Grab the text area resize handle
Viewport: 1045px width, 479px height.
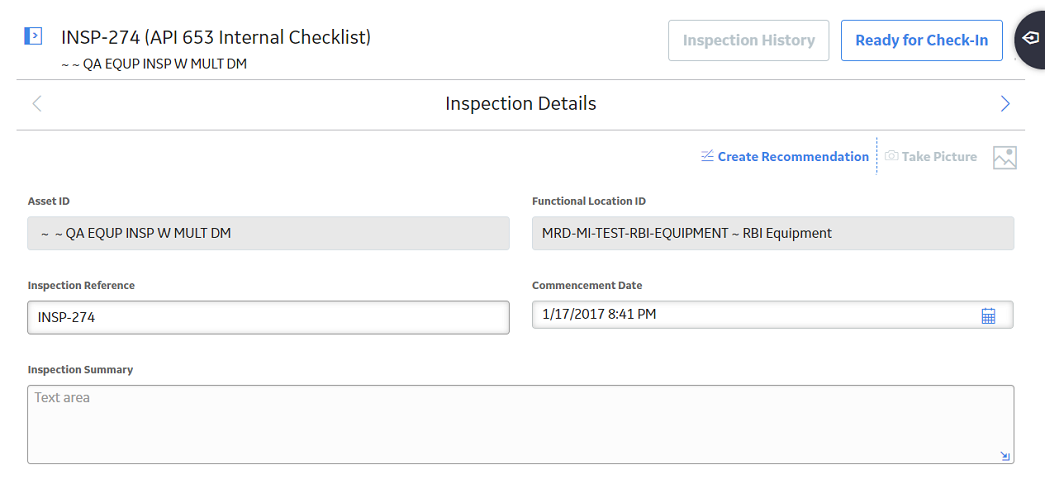1005,456
